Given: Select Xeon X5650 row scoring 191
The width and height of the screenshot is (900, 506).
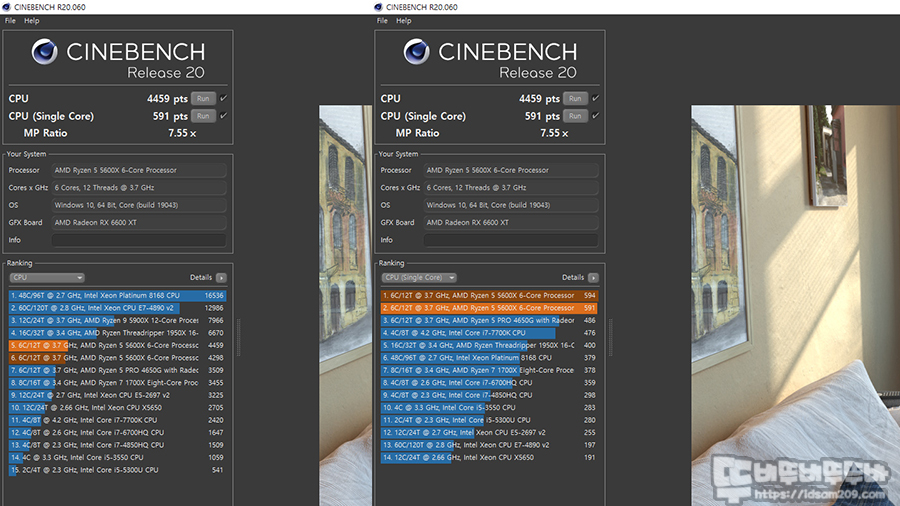Looking at the screenshot, I should pos(489,458).
